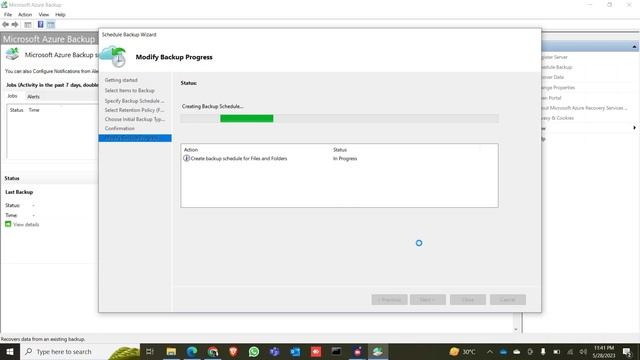Switch to the Jobs tab
Screen dimensions: 640x360
[x=13, y=96]
